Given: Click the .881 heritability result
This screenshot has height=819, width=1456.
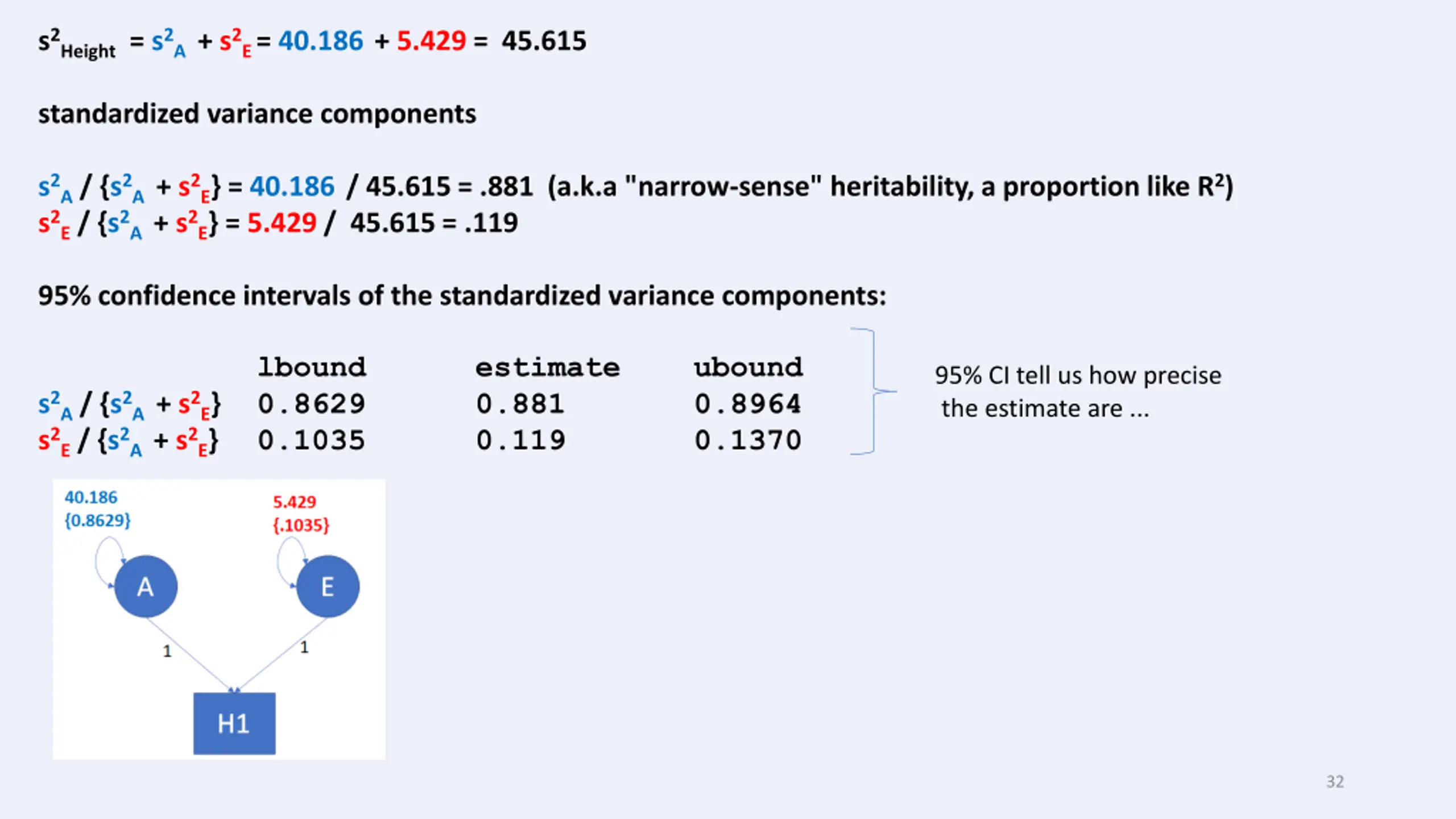Looking at the screenshot, I should [507, 187].
